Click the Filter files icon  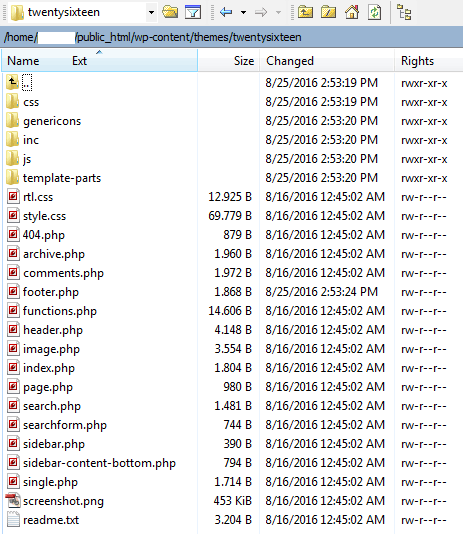[x=193, y=13]
